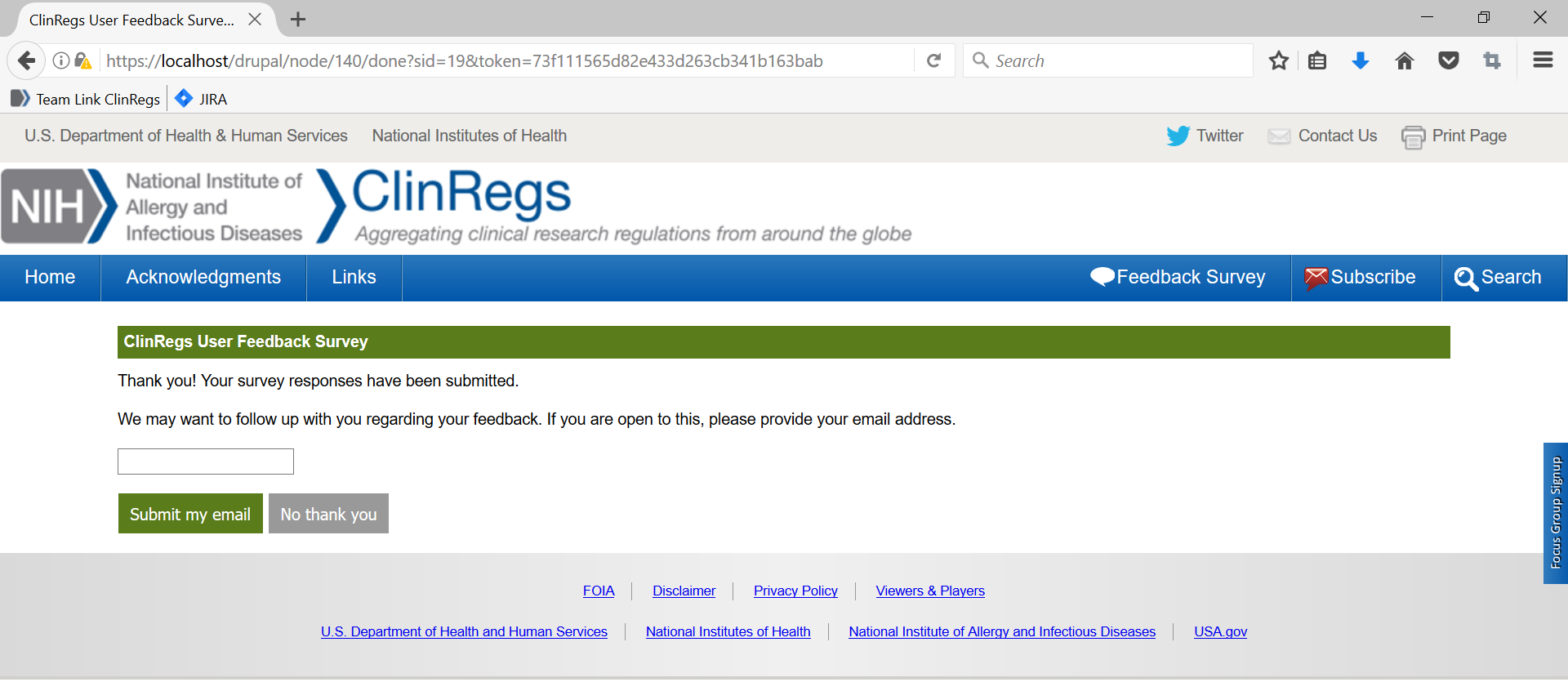Click the National Institutes of Health header link

(470, 136)
